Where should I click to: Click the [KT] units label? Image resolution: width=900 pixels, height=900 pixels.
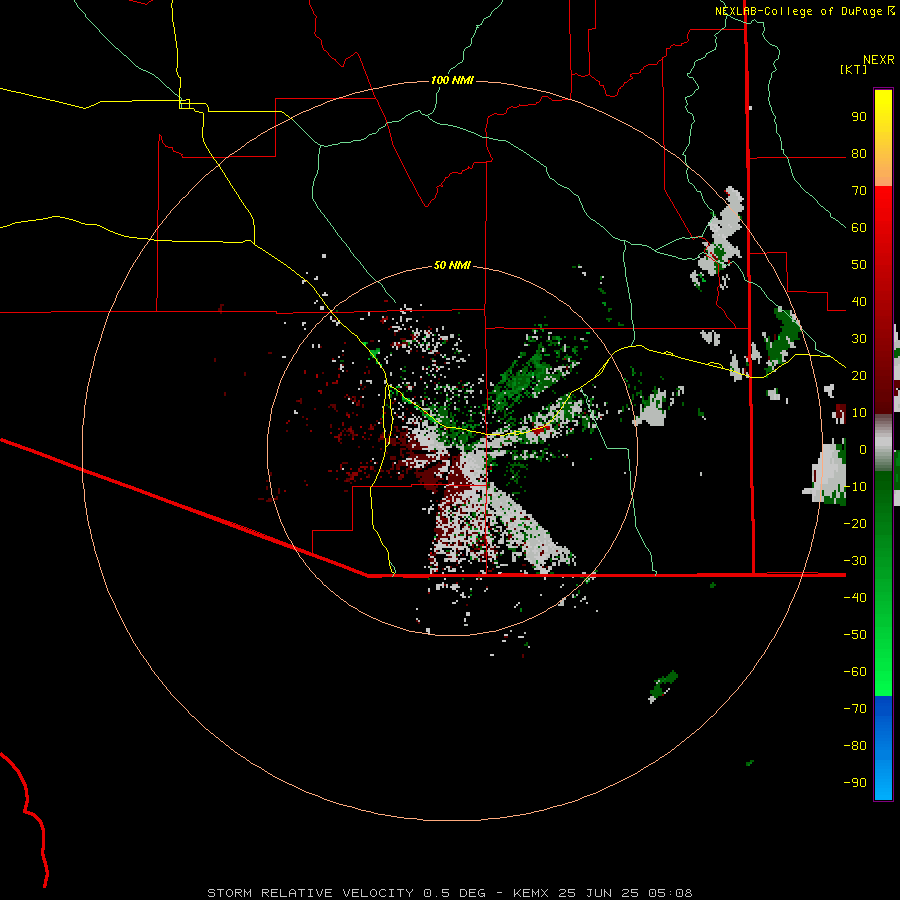(854, 69)
